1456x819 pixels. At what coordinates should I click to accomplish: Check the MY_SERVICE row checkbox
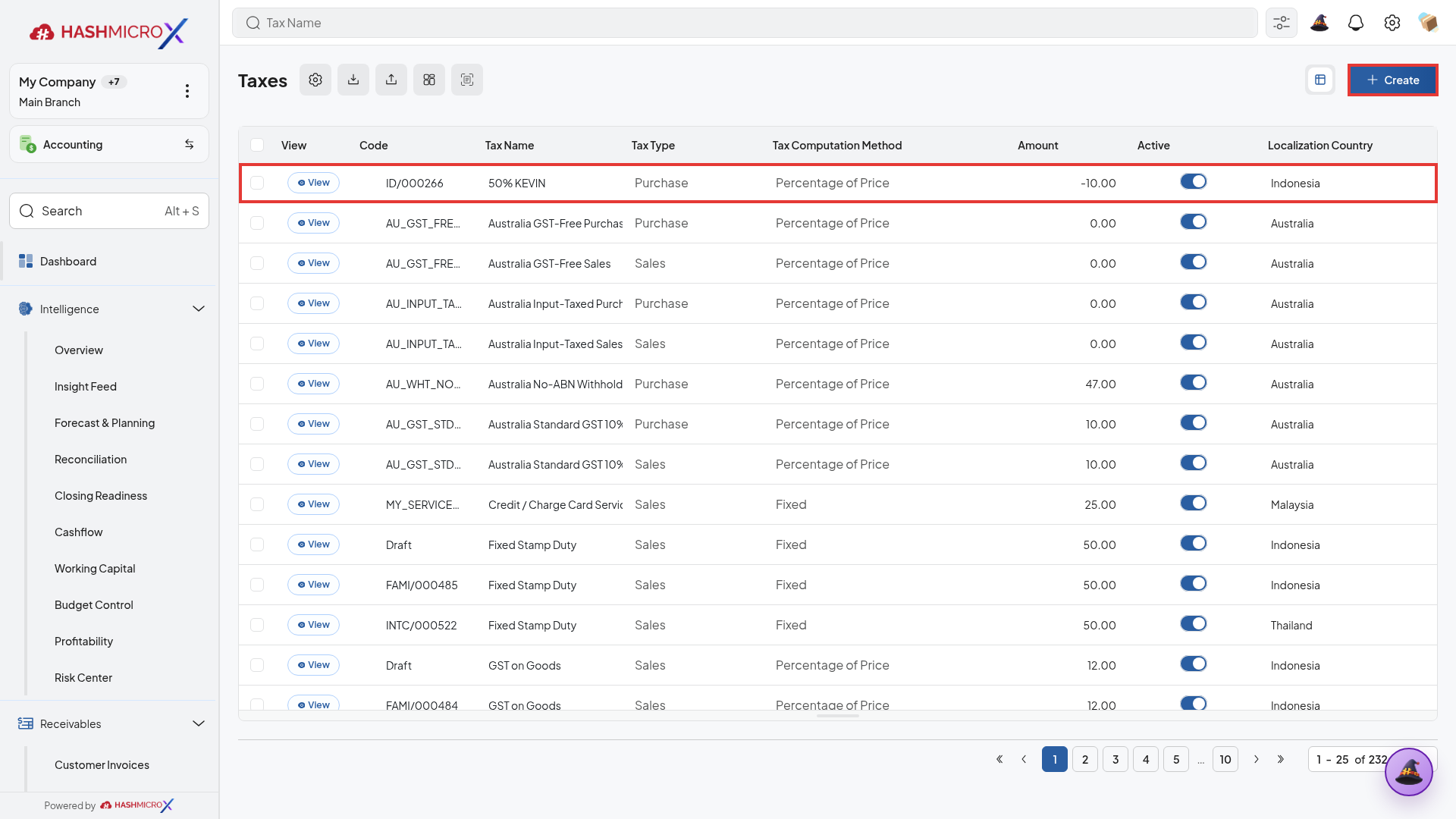pyautogui.click(x=257, y=504)
